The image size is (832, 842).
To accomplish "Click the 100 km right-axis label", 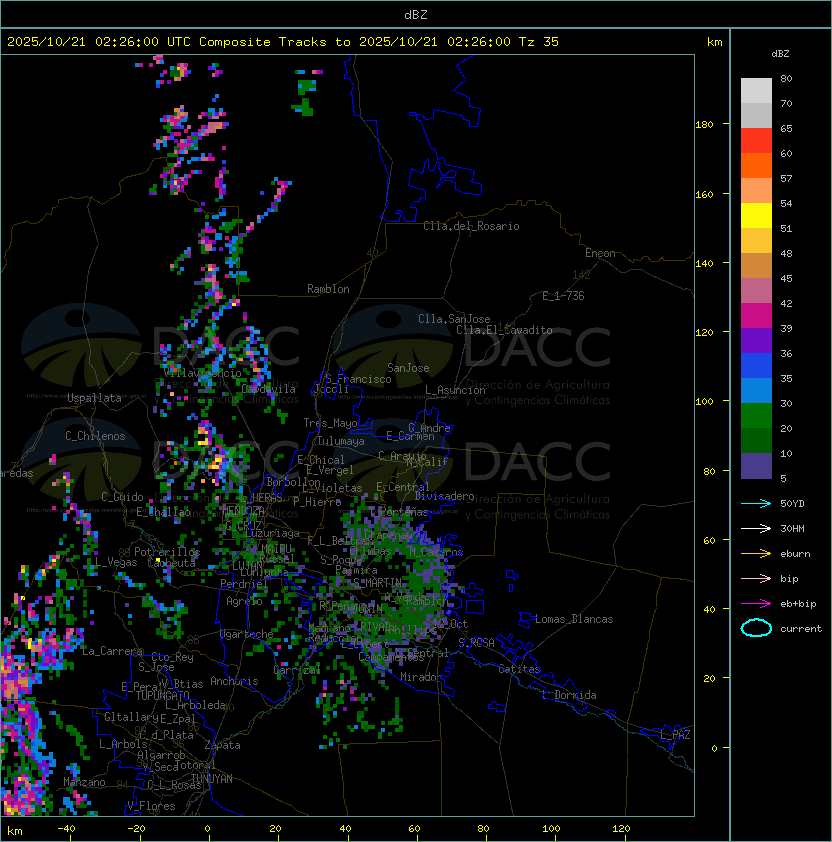I will pos(704,402).
